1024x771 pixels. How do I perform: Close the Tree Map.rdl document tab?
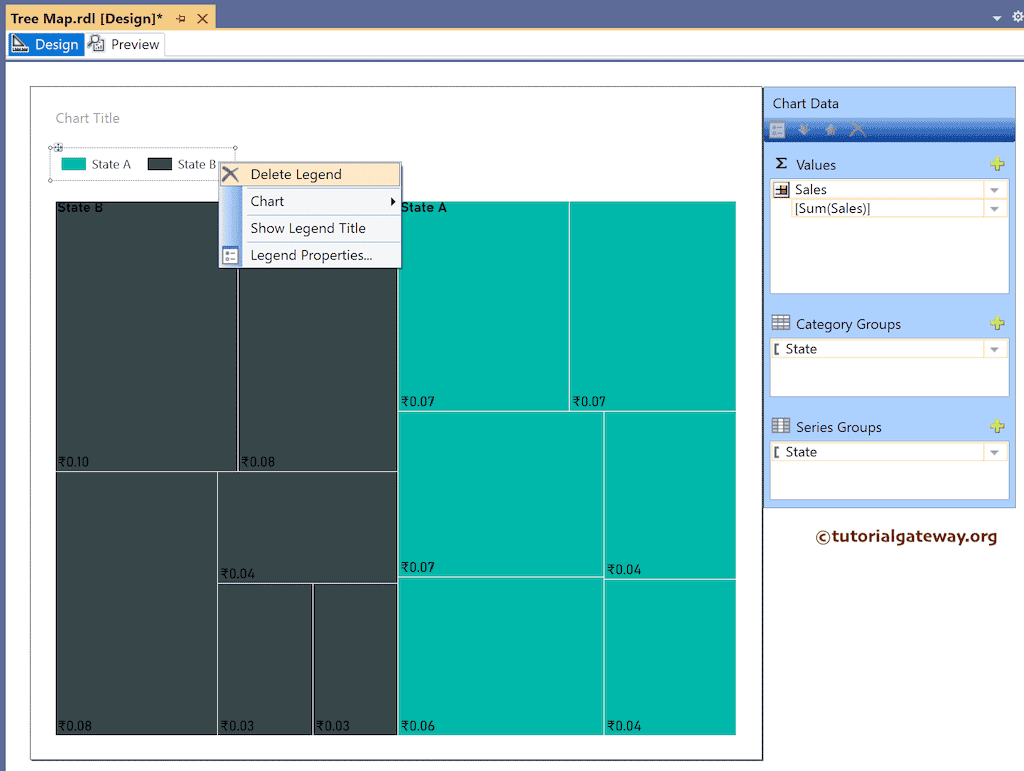[203, 18]
